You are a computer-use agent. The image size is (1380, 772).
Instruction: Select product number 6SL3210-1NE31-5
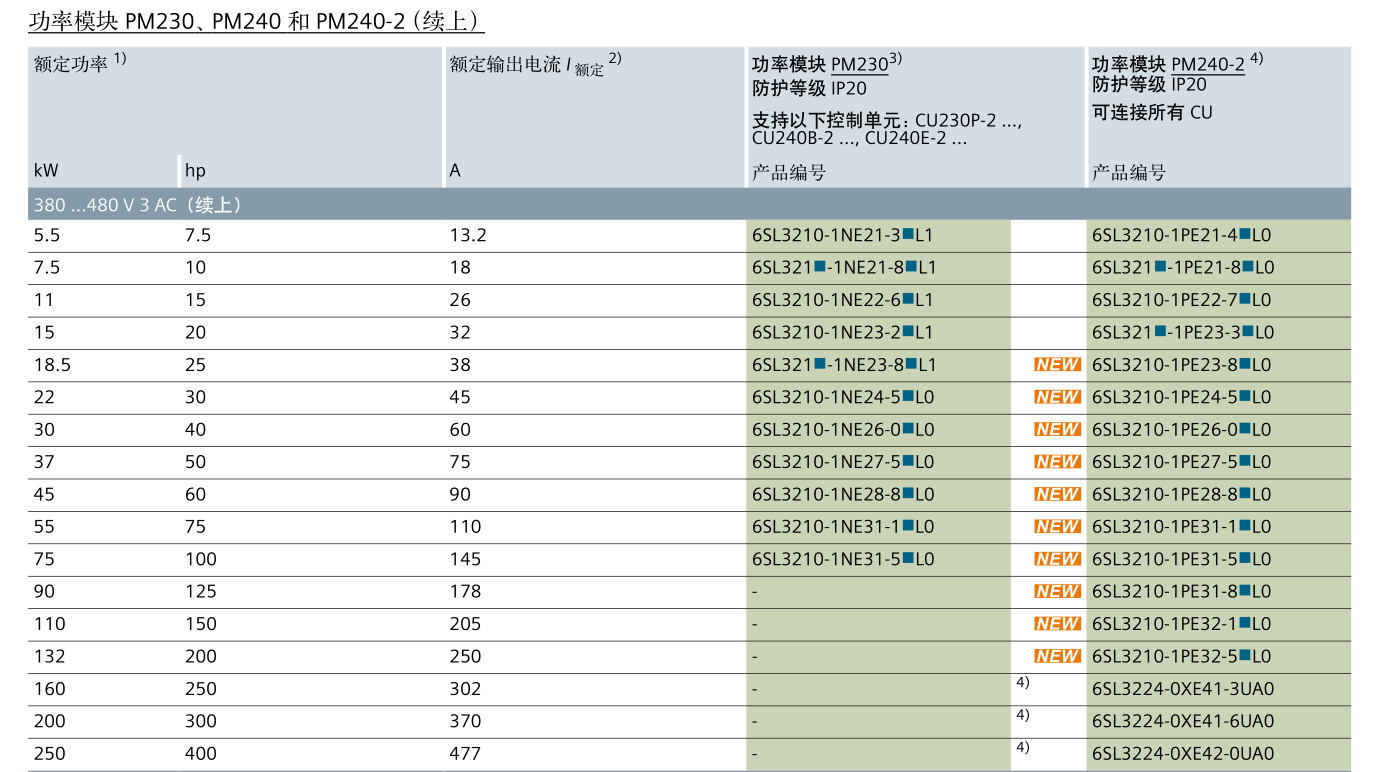pyautogui.click(x=843, y=559)
